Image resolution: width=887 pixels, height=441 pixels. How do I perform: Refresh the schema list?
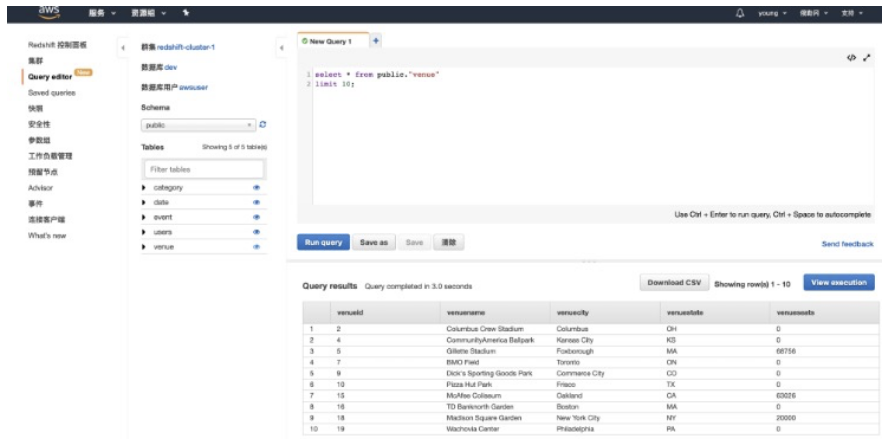[262, 125]
